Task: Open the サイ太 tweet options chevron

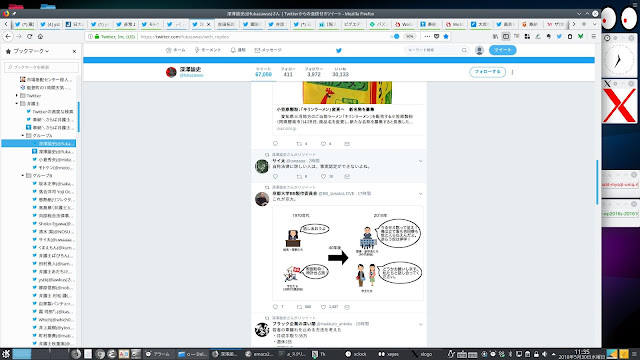Action: pos(420,161)
